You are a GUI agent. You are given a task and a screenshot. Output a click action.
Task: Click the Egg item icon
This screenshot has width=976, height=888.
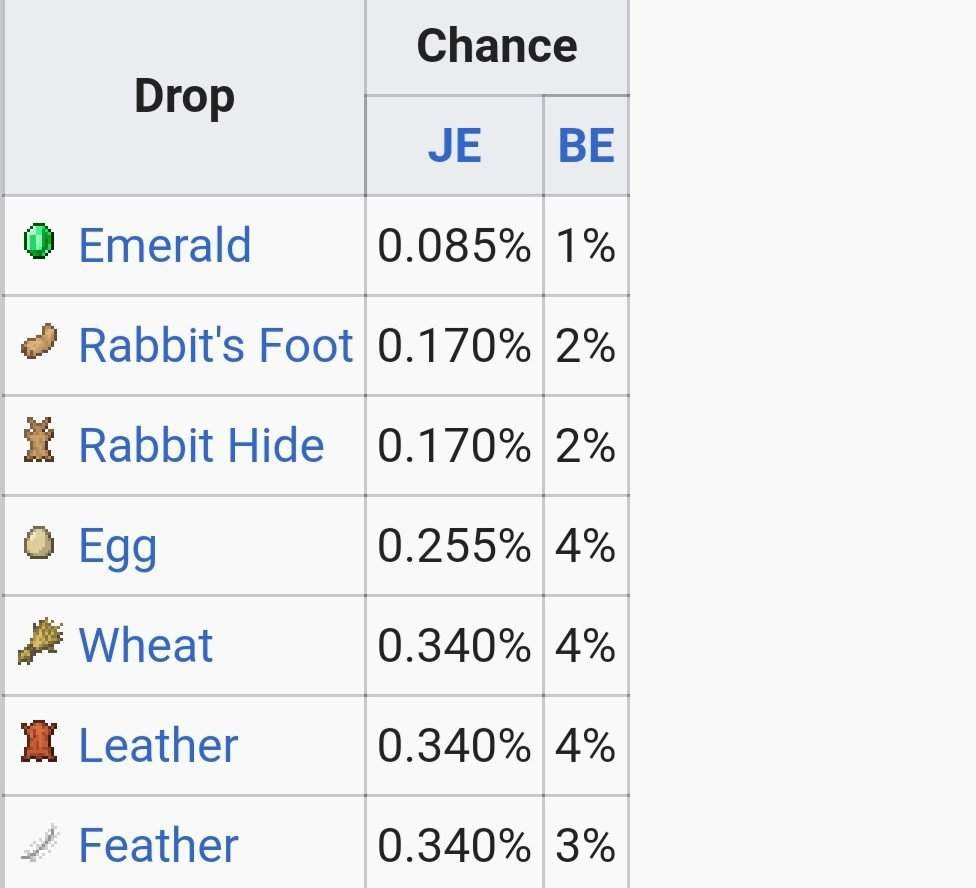[38, 544]
